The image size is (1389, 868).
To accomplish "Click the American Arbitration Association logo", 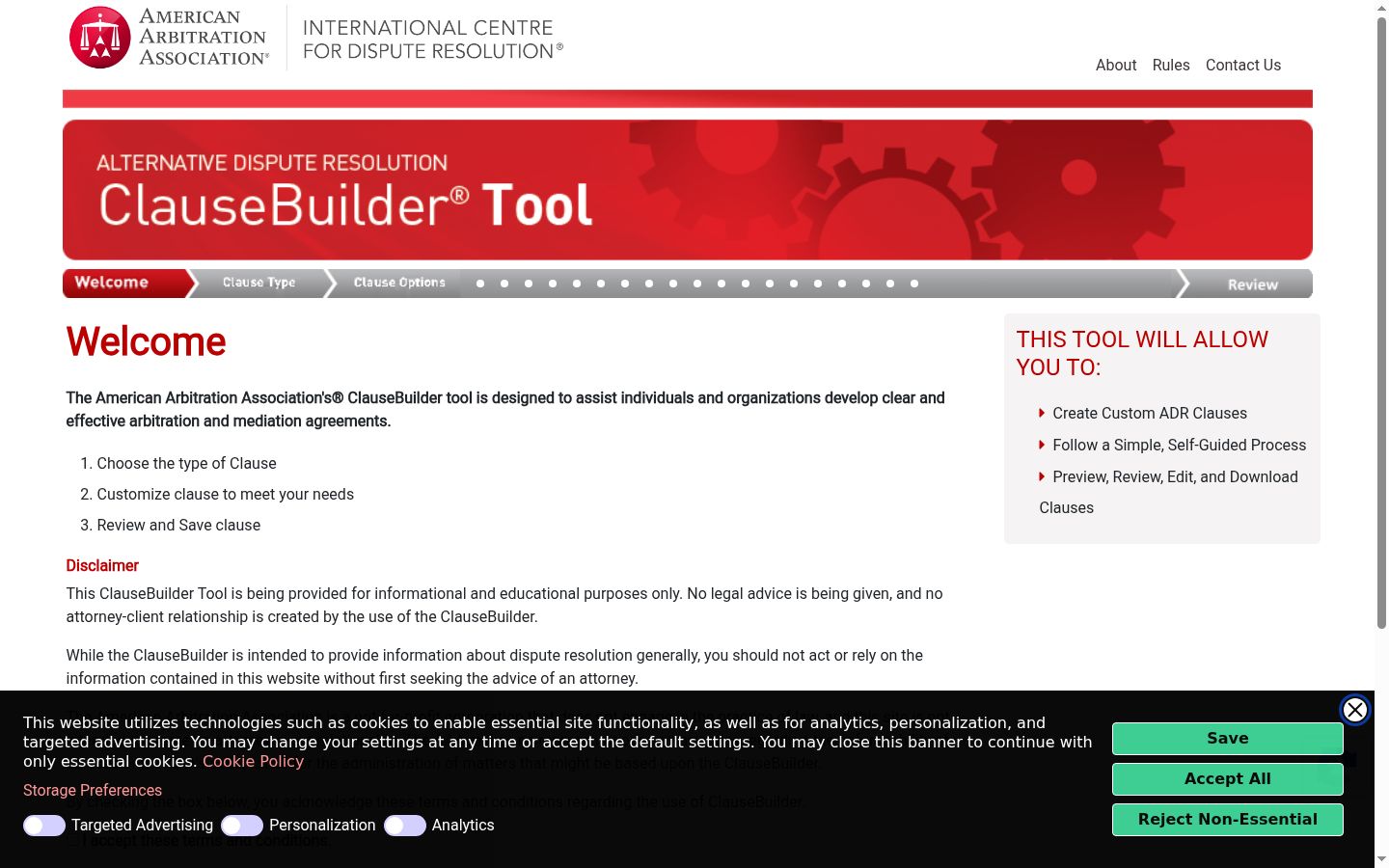I will (170, 38).
